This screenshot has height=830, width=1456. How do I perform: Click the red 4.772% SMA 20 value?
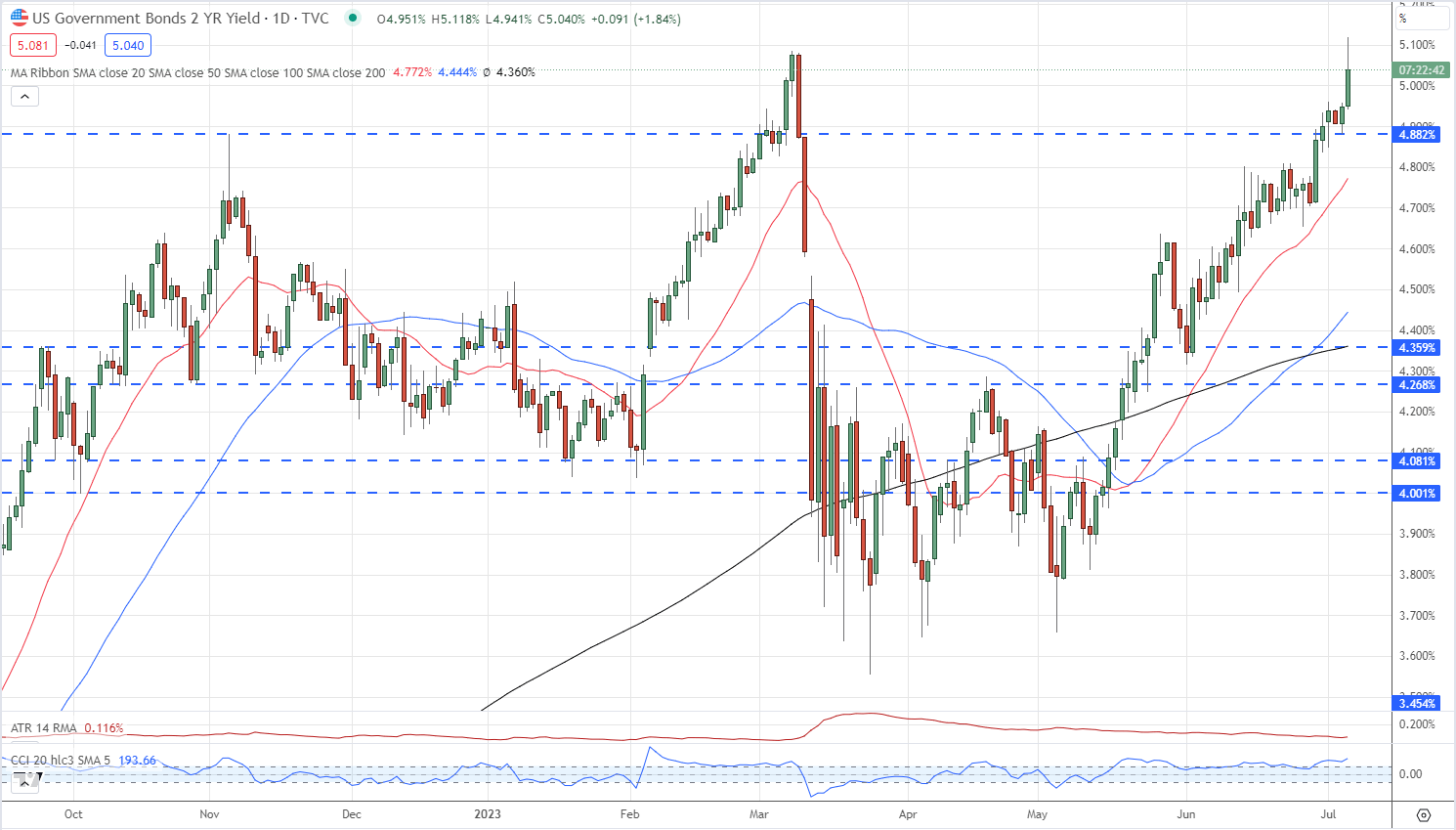pos(412,72)
